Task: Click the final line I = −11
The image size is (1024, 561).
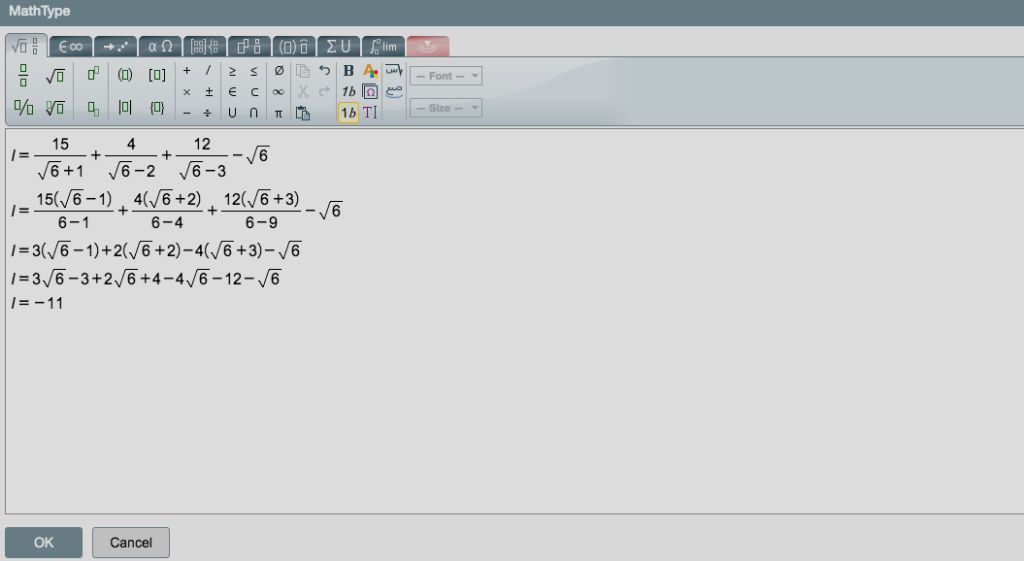Action: tap(37, 303)
